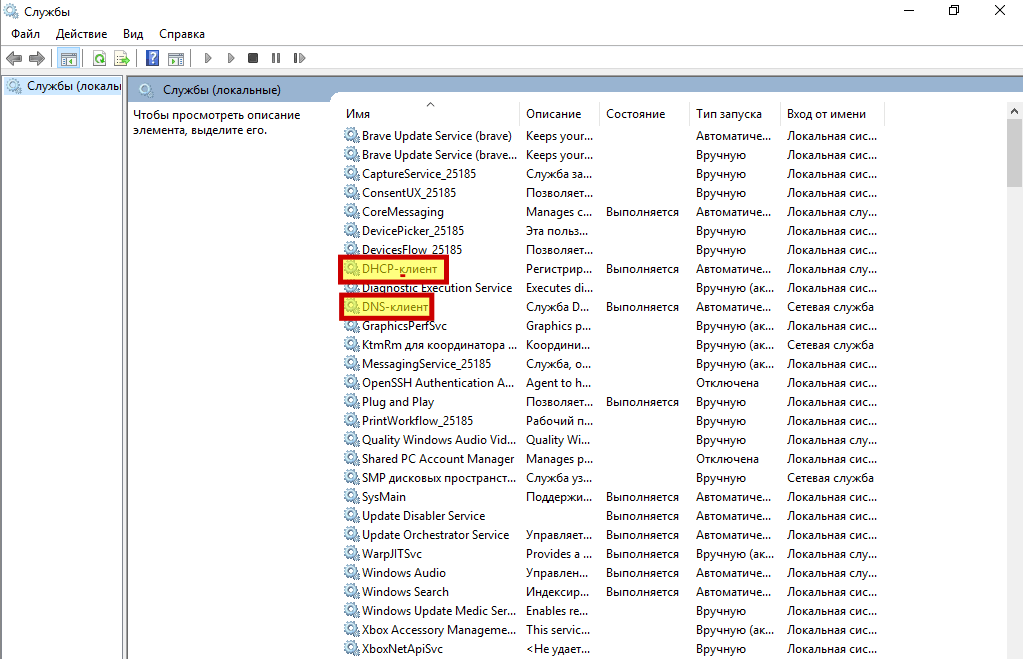Screen dimensions: 1023x659
Task: Toggle the console tree show/hide button
Action: click(x=69, y=59)
